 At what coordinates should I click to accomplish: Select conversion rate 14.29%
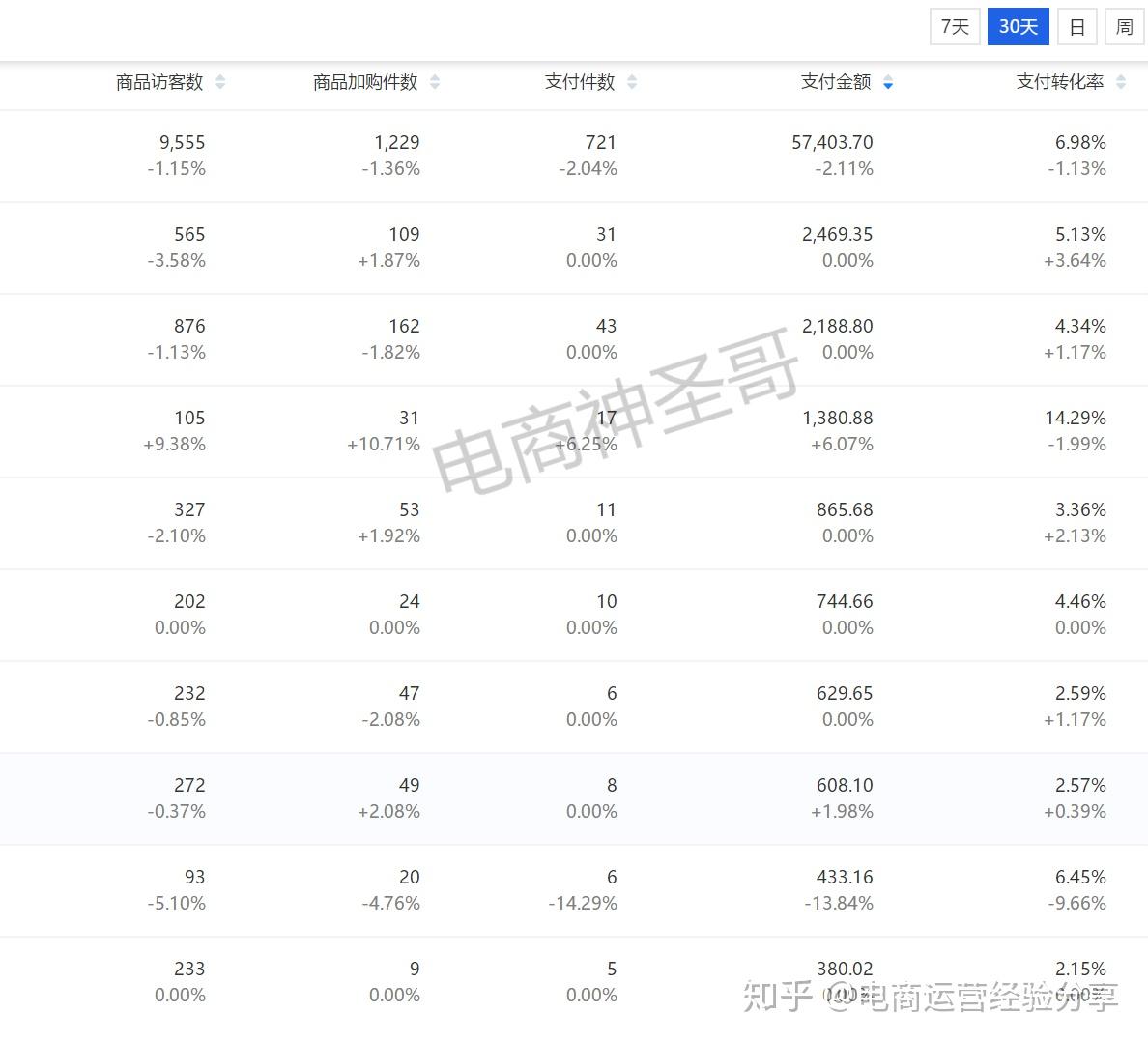(1076, 419)
